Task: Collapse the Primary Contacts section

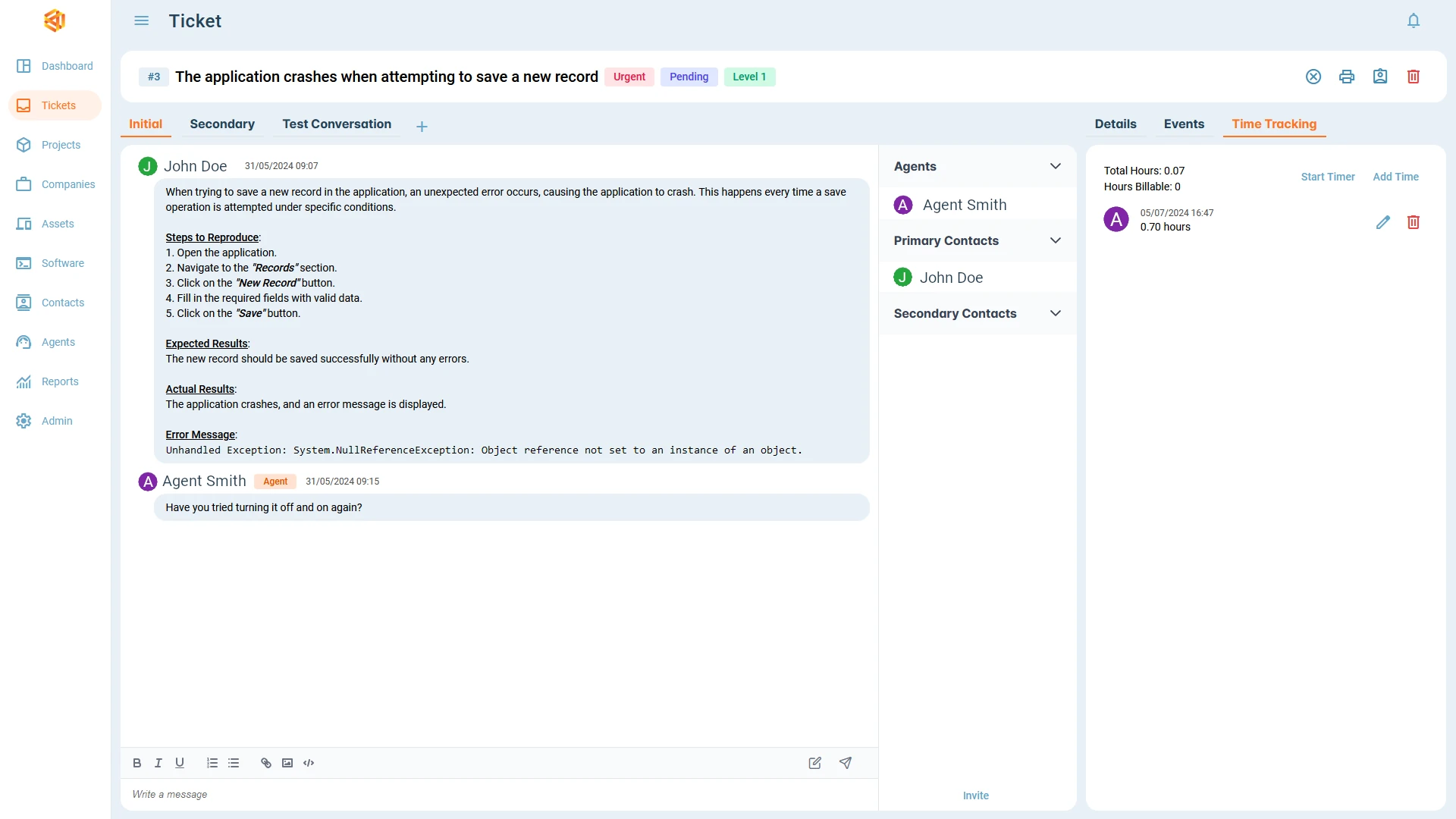Action: click(x=1056, y=240)
